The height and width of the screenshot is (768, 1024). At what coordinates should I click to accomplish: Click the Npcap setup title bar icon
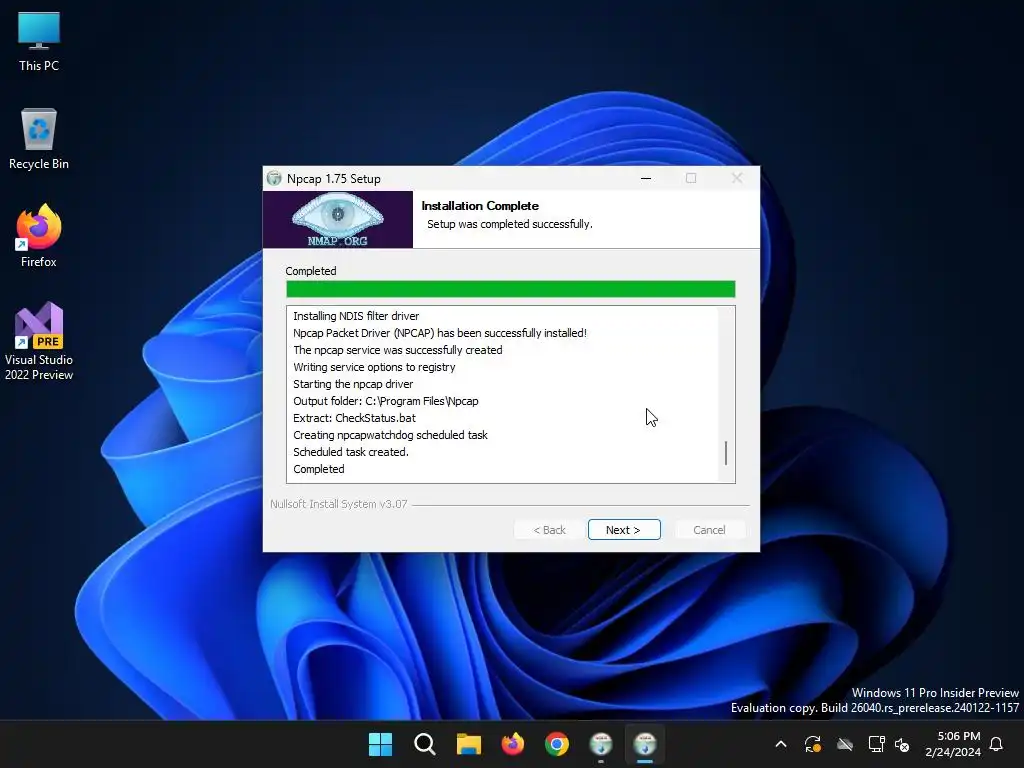point(274,178)
